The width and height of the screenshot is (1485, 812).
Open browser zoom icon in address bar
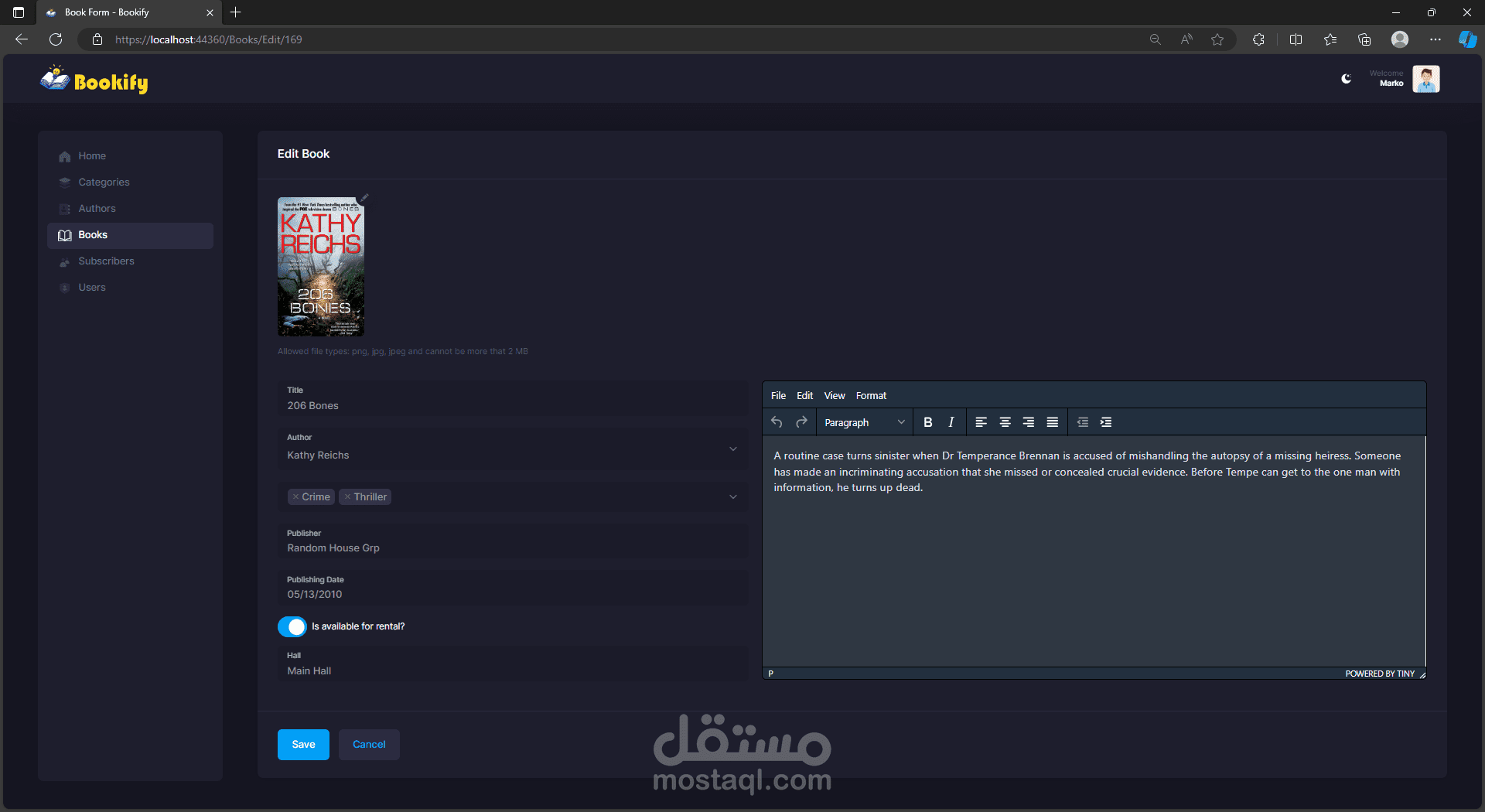pyautogui.click(x=1156, y=39)
